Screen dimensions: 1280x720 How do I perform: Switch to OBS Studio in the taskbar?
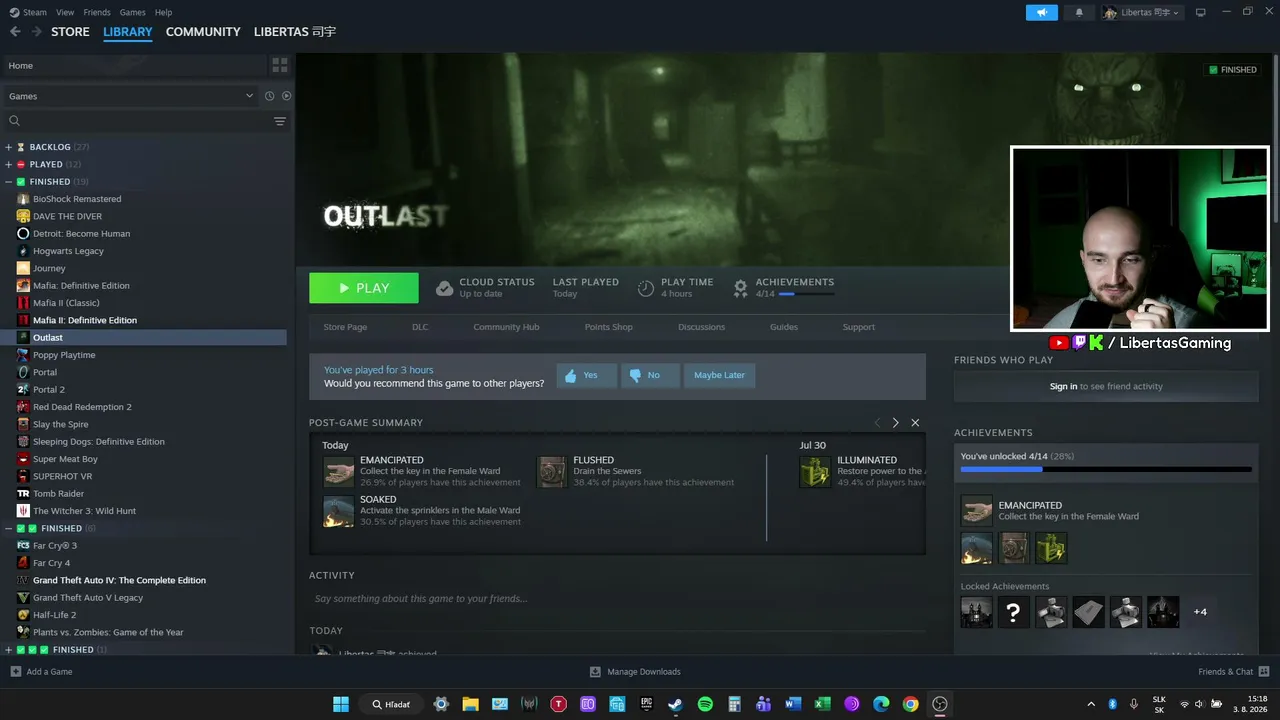[x=940, y=704]
